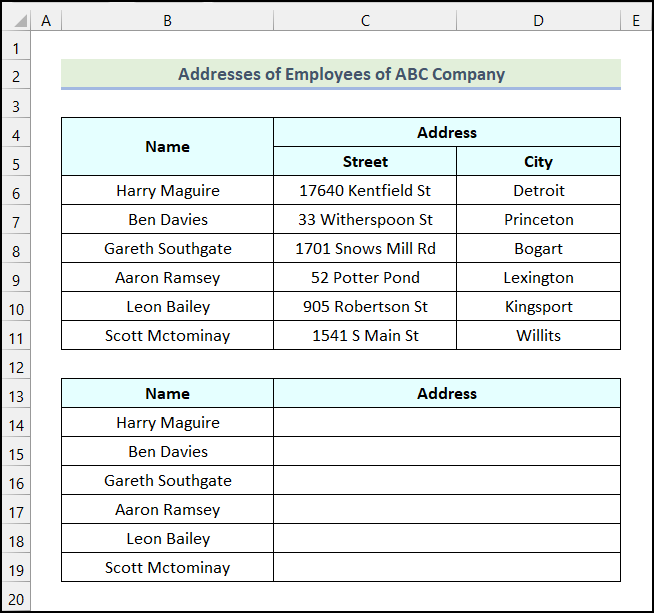Select the 'Street' header cell
This screenshot has height=613, width=654.
[x=365, y=161]
